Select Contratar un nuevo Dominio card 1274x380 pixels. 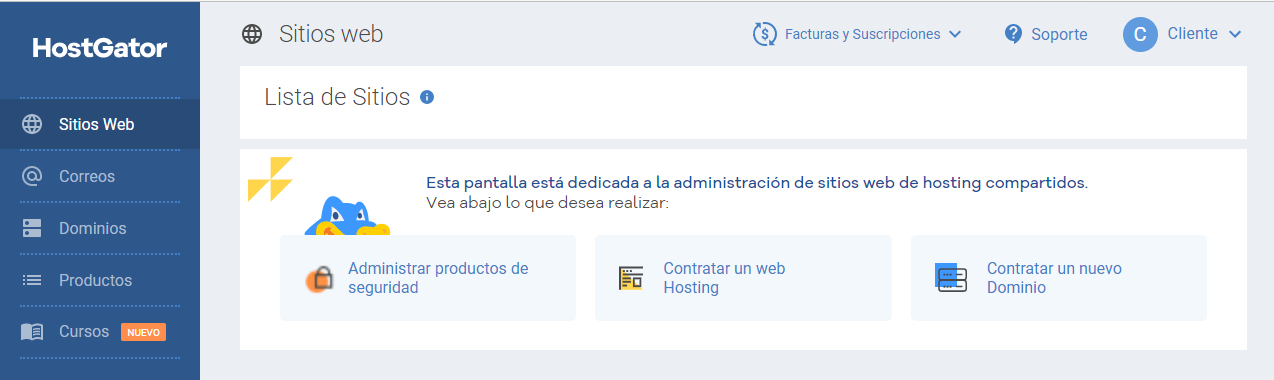click(1058, 278)
